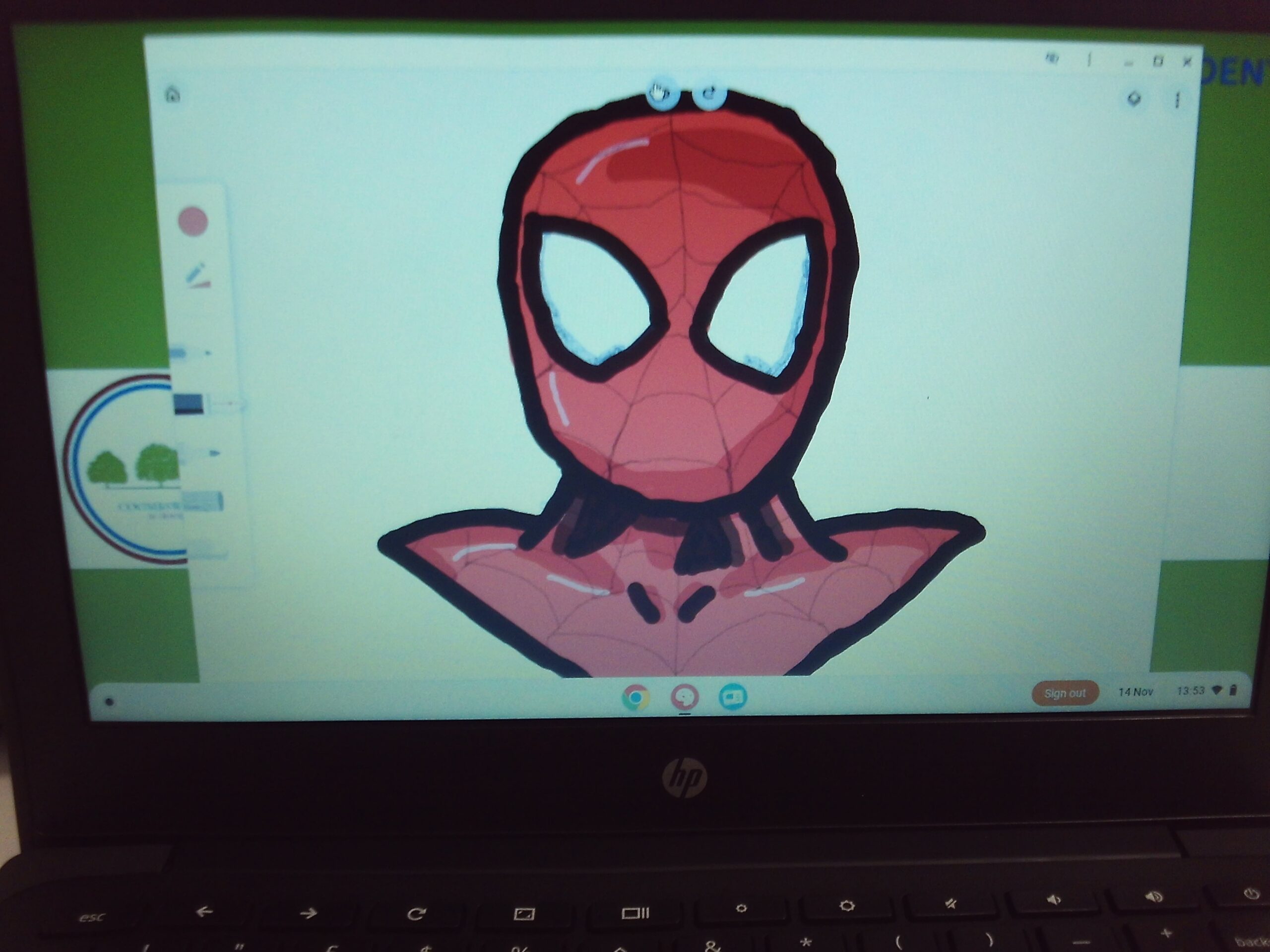Screen dimensions: 1270x952
Task: Open the calendar from 14 Nov date
Action: point(1135,692)
